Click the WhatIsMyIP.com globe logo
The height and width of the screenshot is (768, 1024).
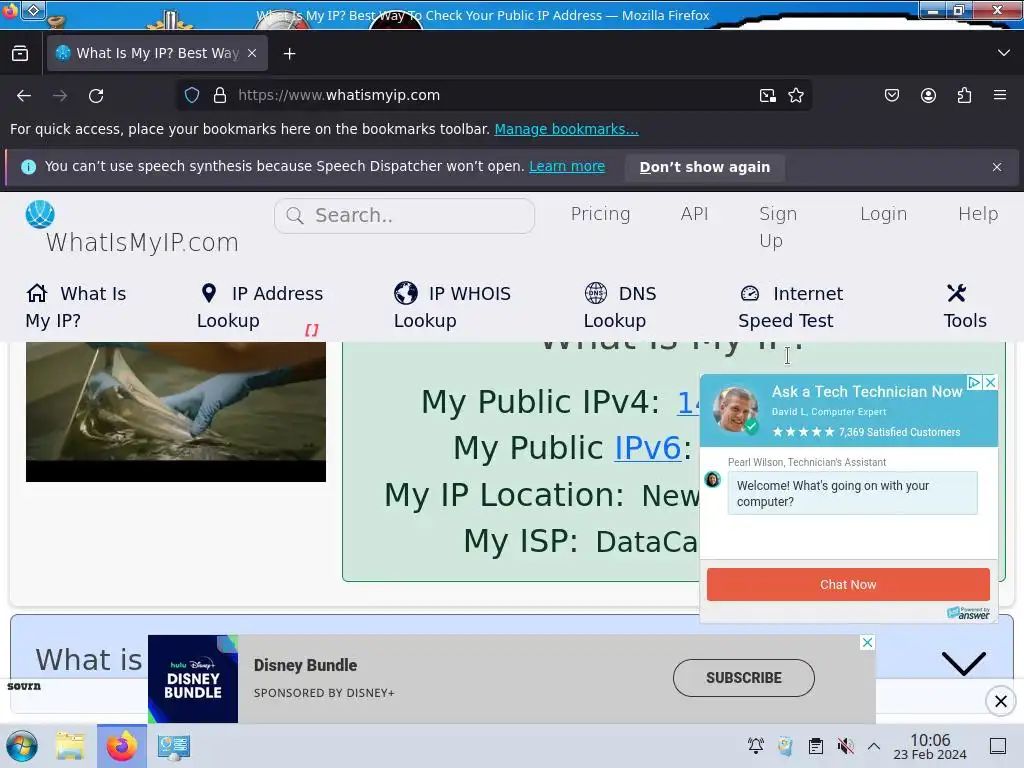click(x=40, y=214)
